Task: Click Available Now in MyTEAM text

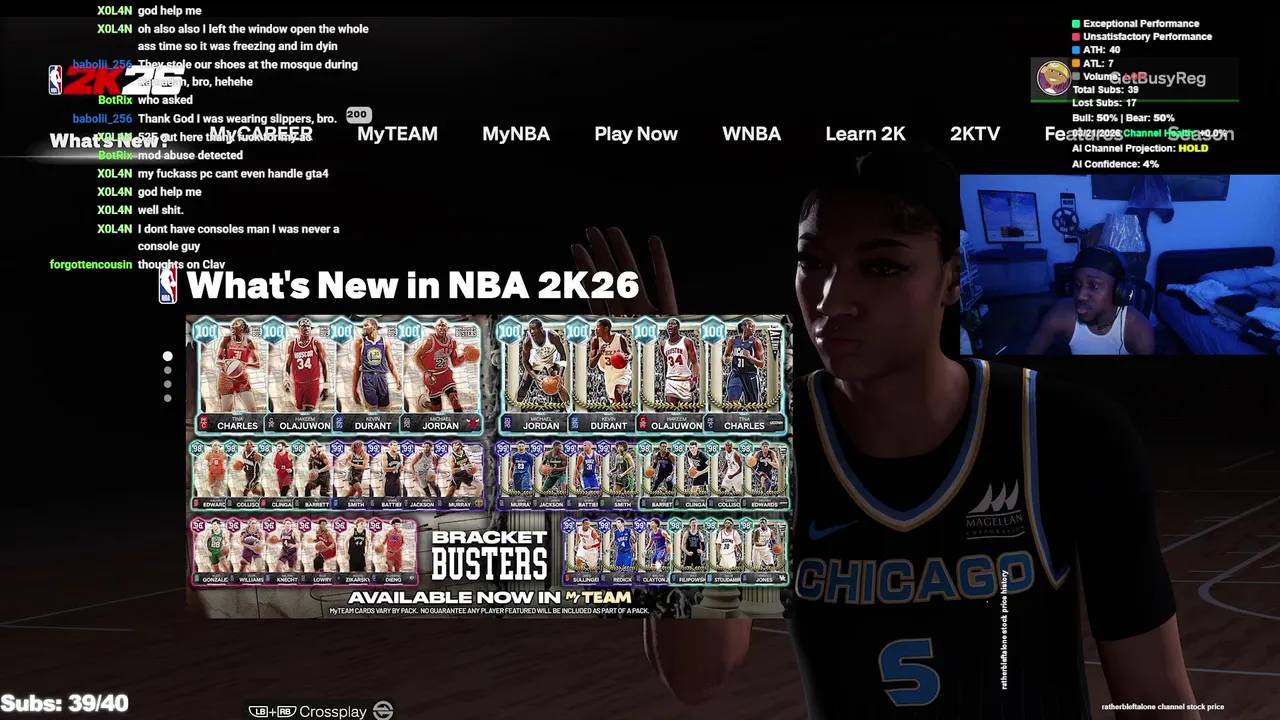Action: [489, 597]
